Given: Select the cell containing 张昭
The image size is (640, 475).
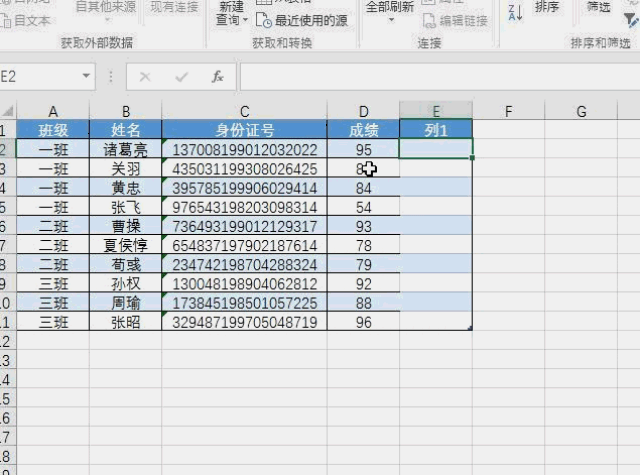Looking at the screenshot, I should click(x=126, y=322).
